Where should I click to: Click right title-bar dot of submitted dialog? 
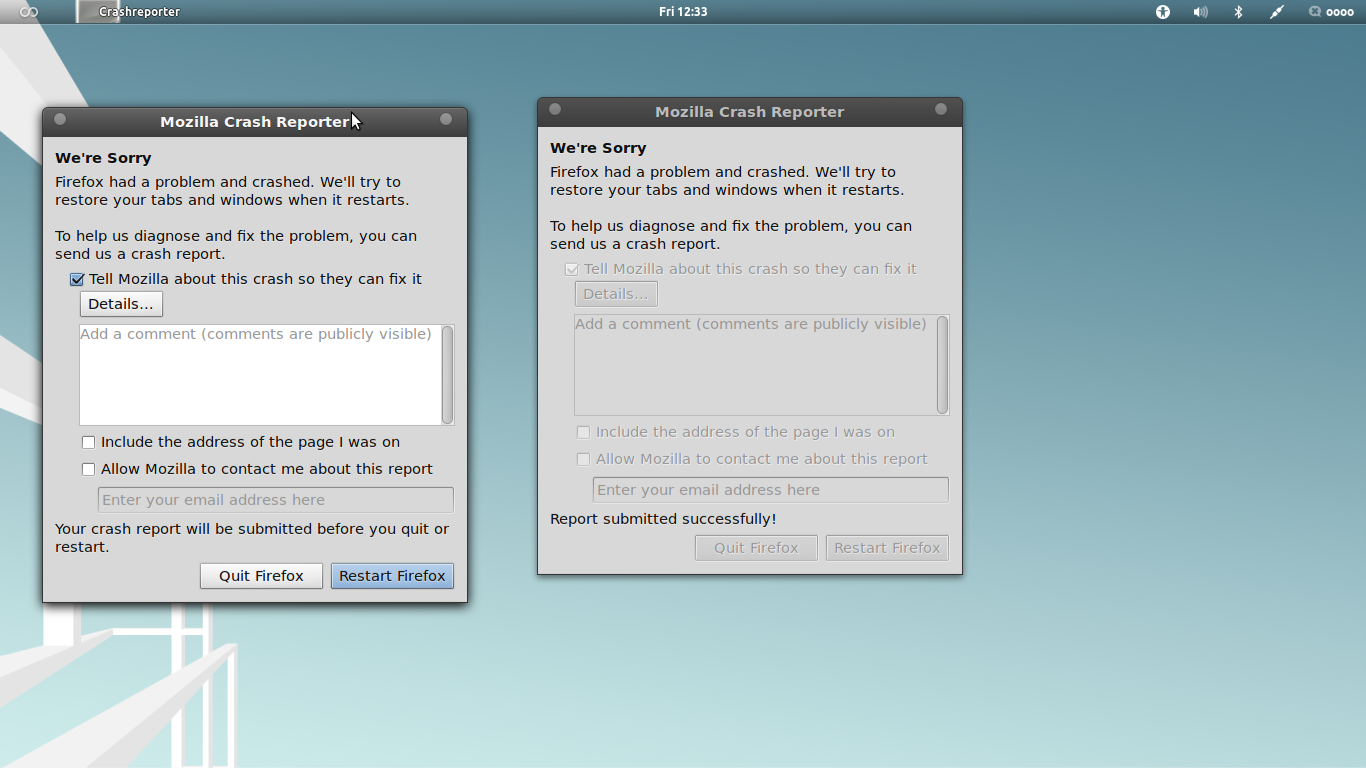(941, 109)
